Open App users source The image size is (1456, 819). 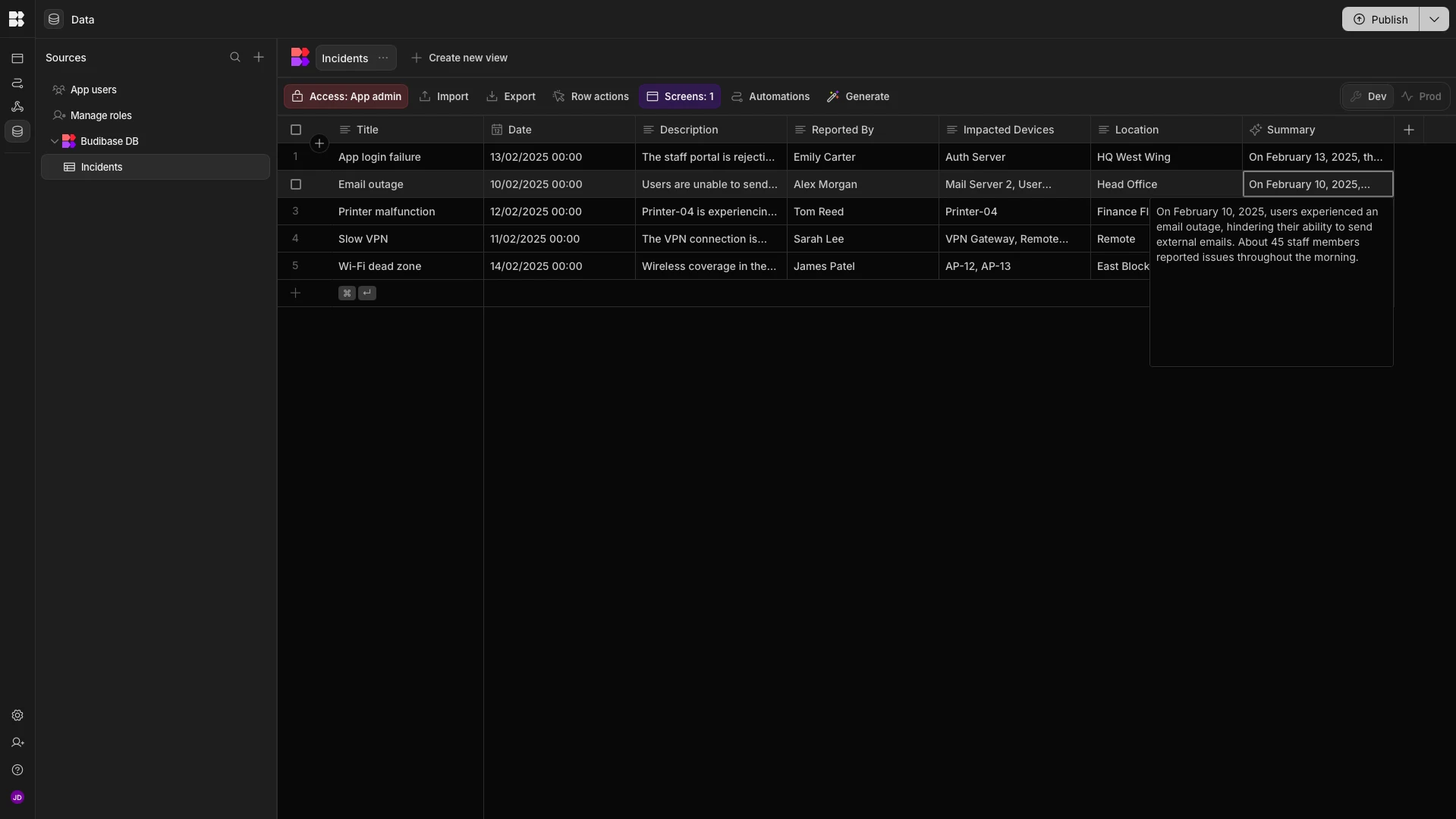(156, 89)
